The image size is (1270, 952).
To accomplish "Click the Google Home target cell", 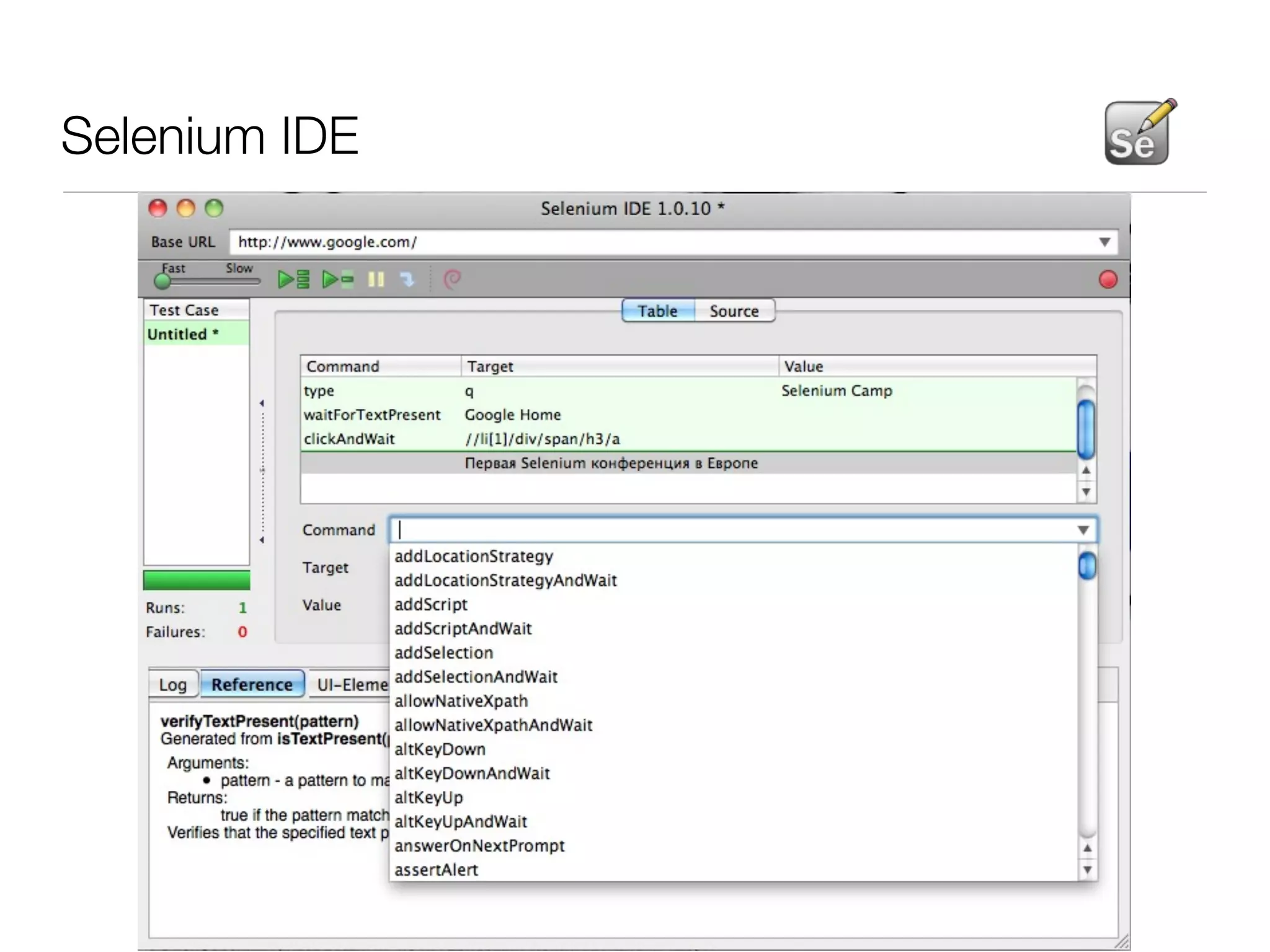I will pos(513,415).
